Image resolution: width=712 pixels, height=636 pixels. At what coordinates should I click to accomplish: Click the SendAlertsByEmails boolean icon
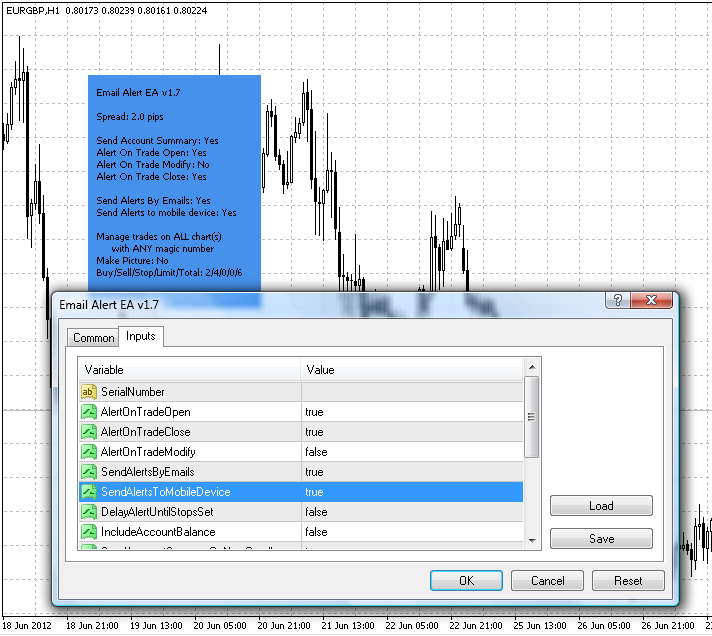(x=89, y=472)
